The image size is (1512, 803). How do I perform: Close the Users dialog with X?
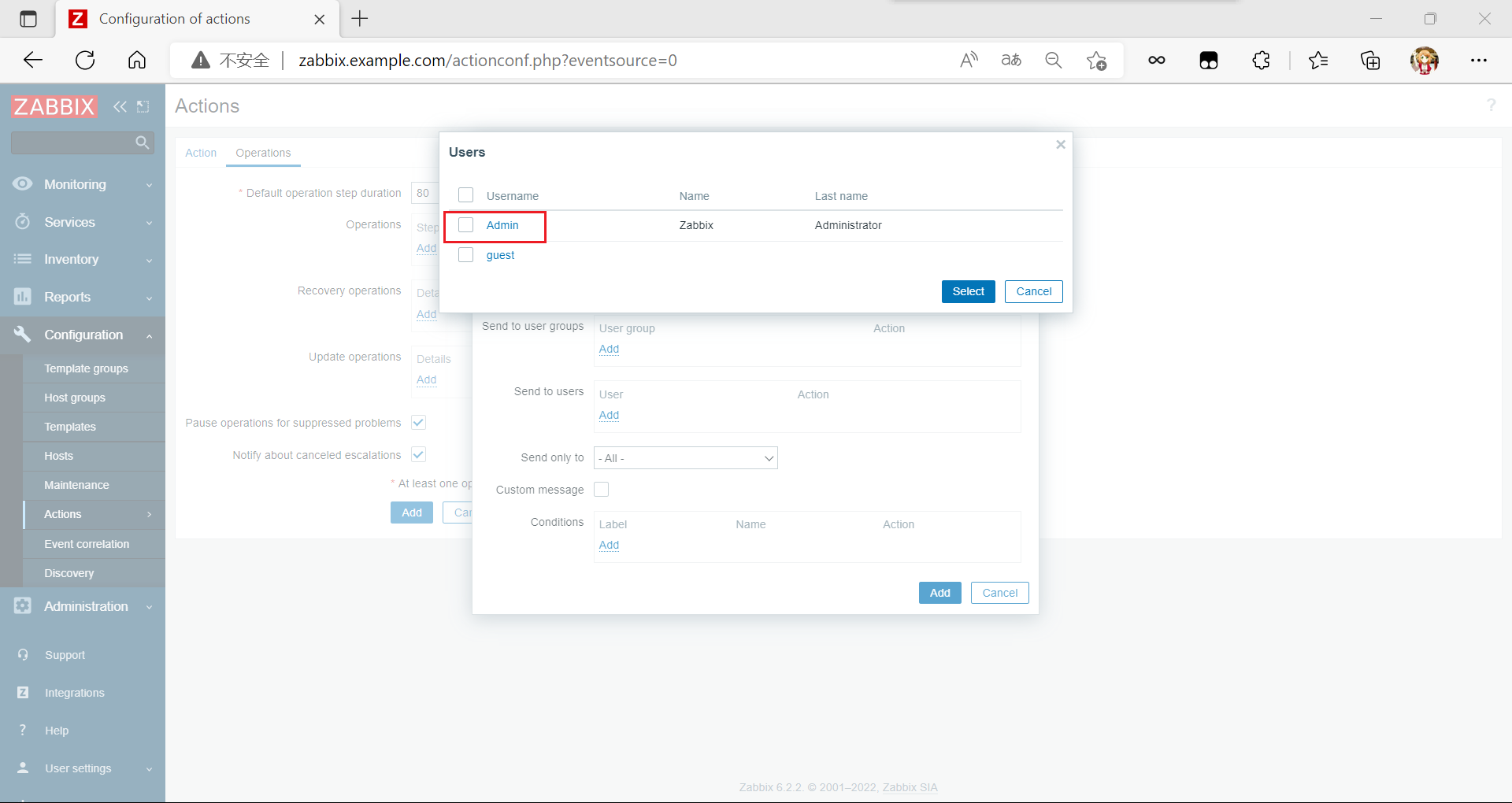1061,144
